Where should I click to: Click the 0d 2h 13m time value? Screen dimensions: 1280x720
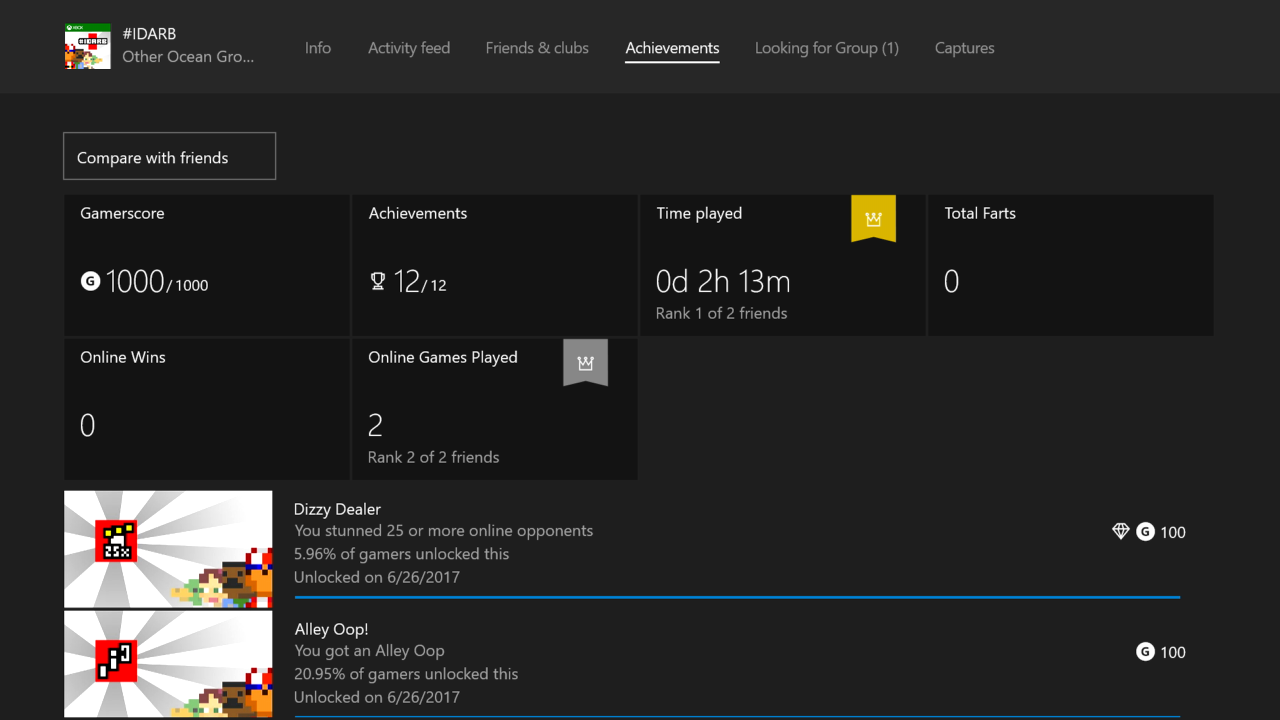[x=723, y=282]
